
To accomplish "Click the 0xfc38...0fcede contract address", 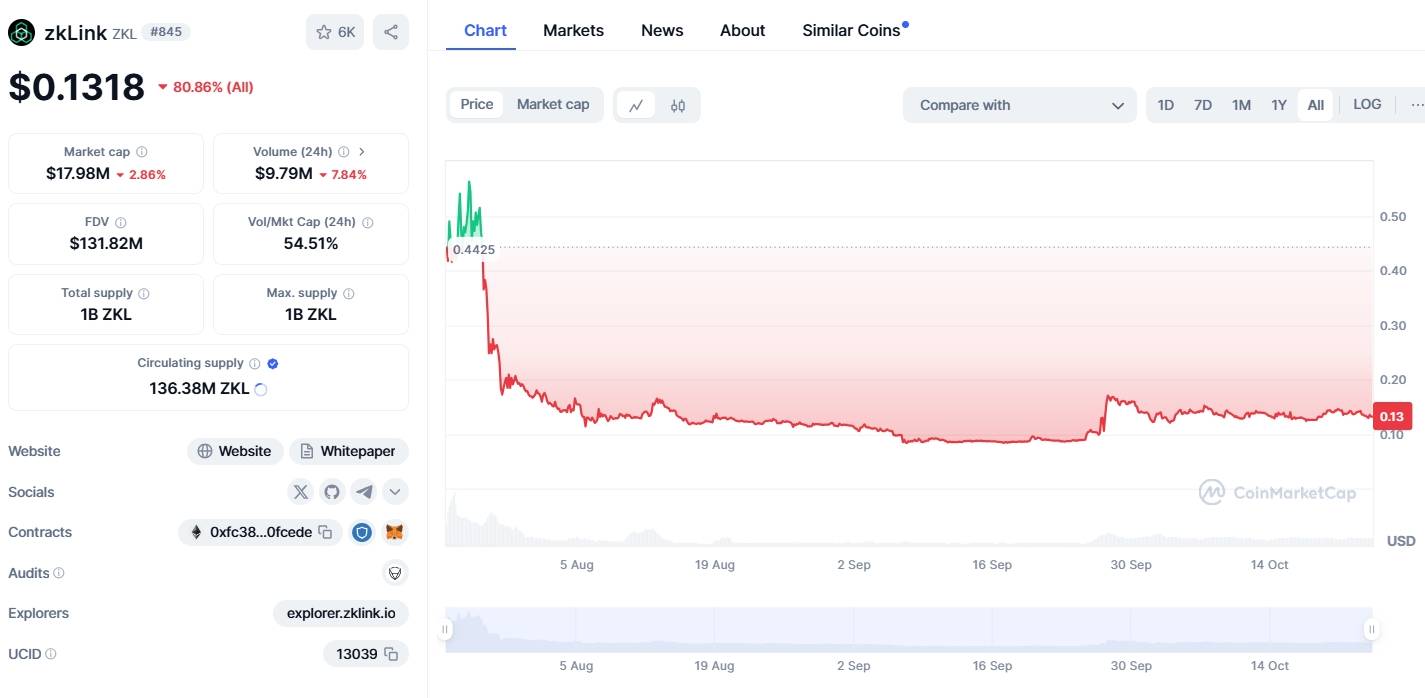I will pyautogui.click(x=260, y=532).
